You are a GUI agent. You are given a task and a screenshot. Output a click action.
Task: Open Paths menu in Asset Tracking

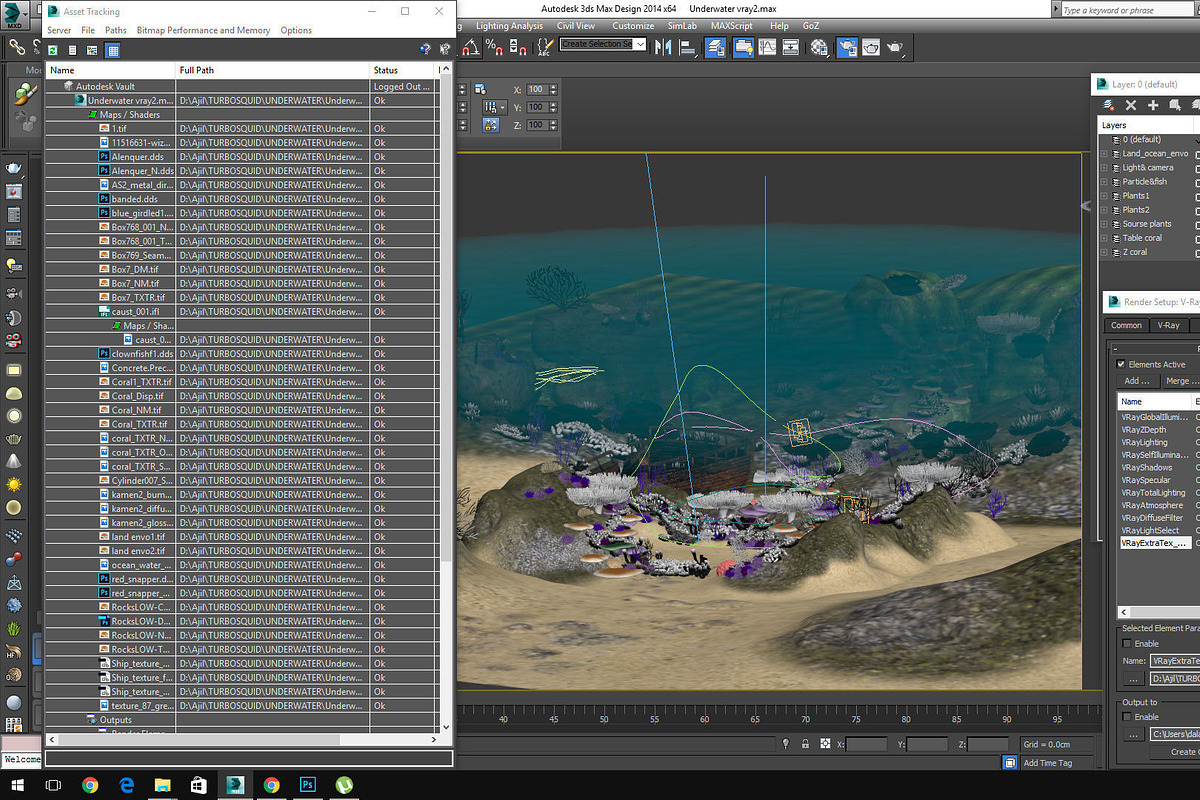coord(116,30)
